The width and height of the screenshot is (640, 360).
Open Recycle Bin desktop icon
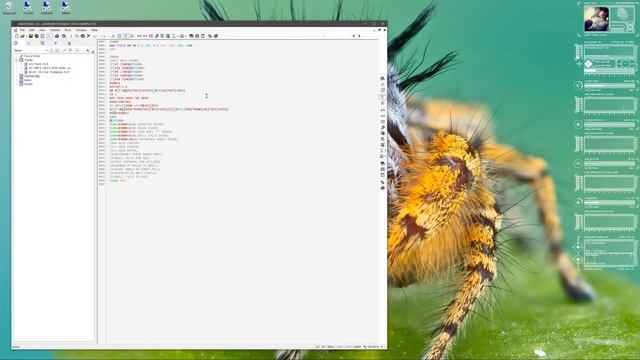[9, 7]
